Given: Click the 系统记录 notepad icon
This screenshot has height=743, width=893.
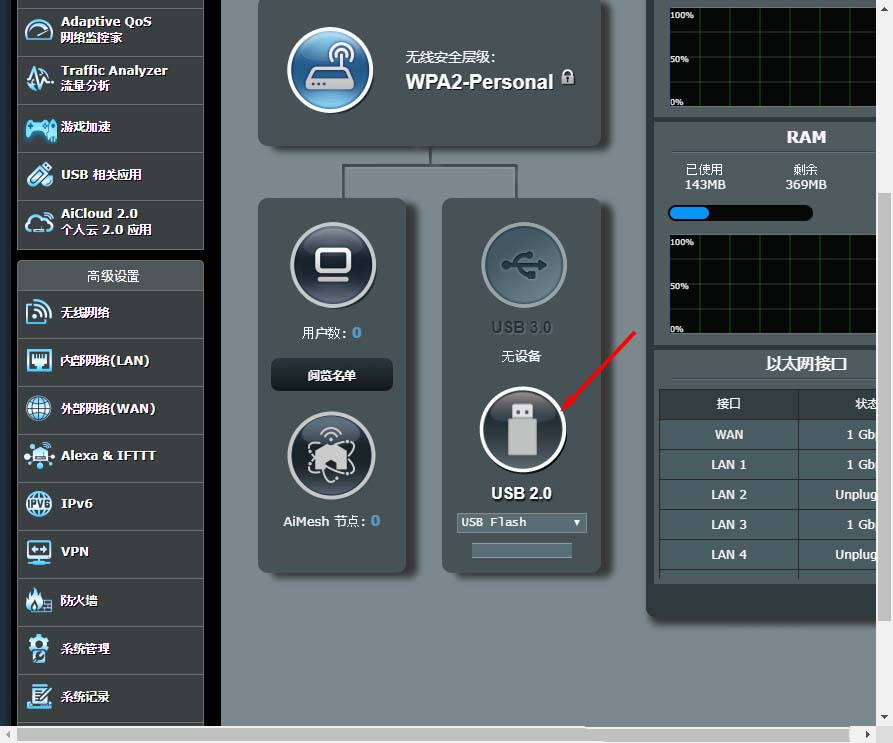Looking at the screenshot, I should 38,696.
